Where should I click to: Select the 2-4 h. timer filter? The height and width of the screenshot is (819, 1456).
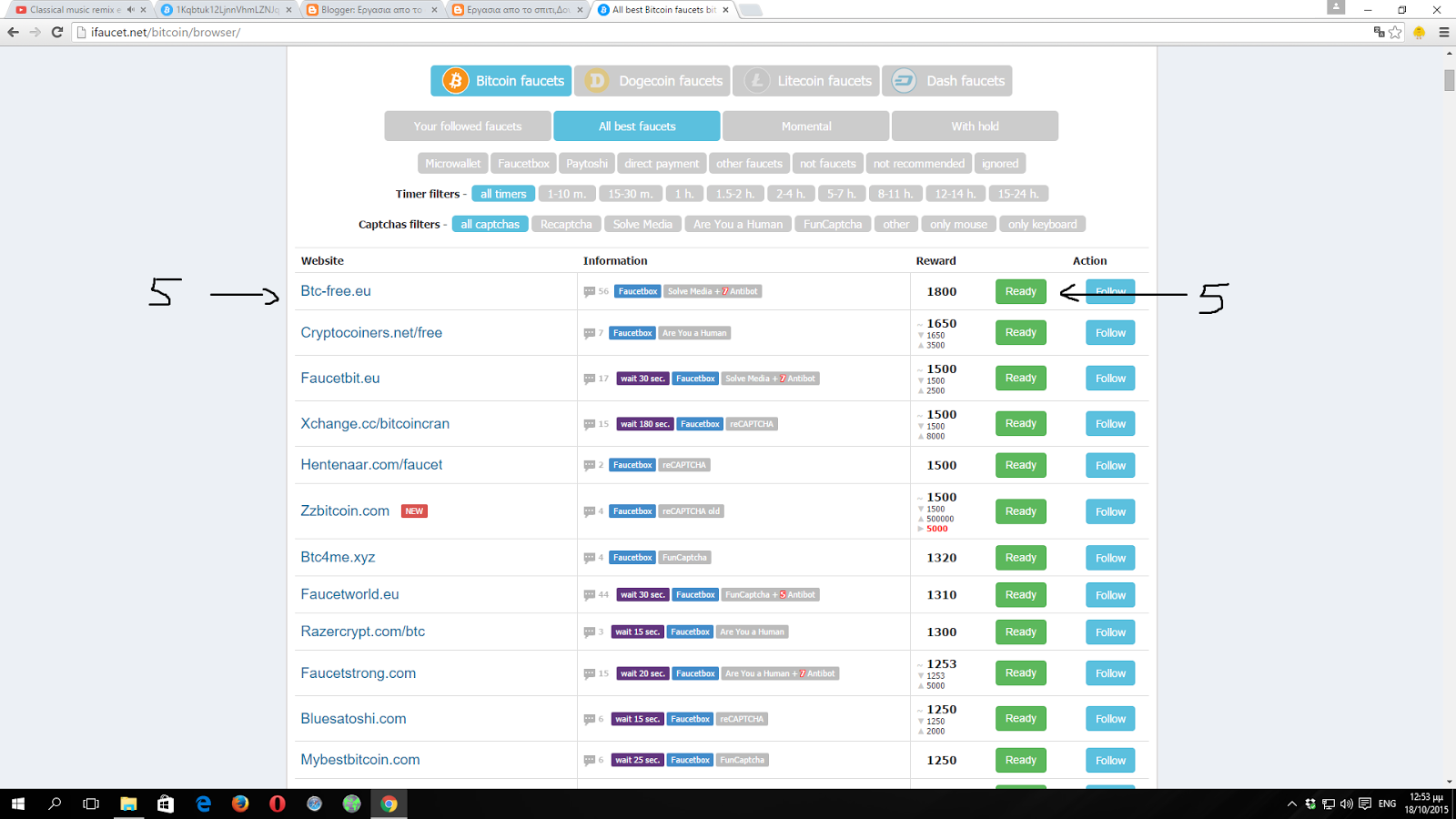pos(791,194)
